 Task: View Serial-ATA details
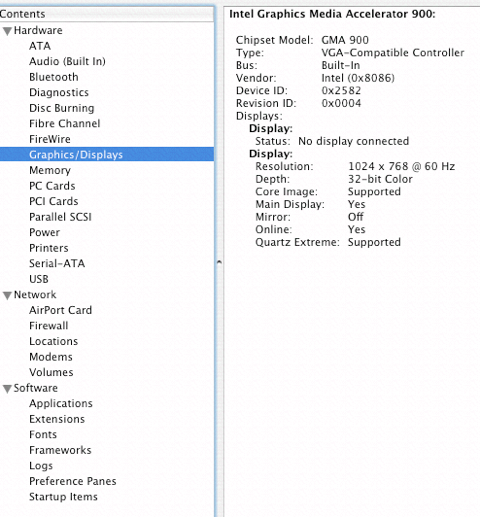(x=57, y=263)
